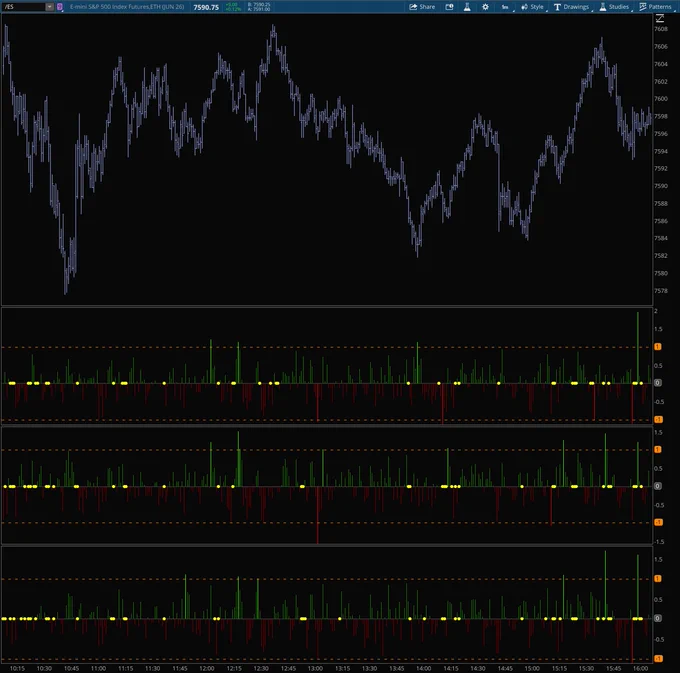Click the 16:00 time axis label
Image resolution: width=680 pixels, height=673 pixels.
(641, 668)
